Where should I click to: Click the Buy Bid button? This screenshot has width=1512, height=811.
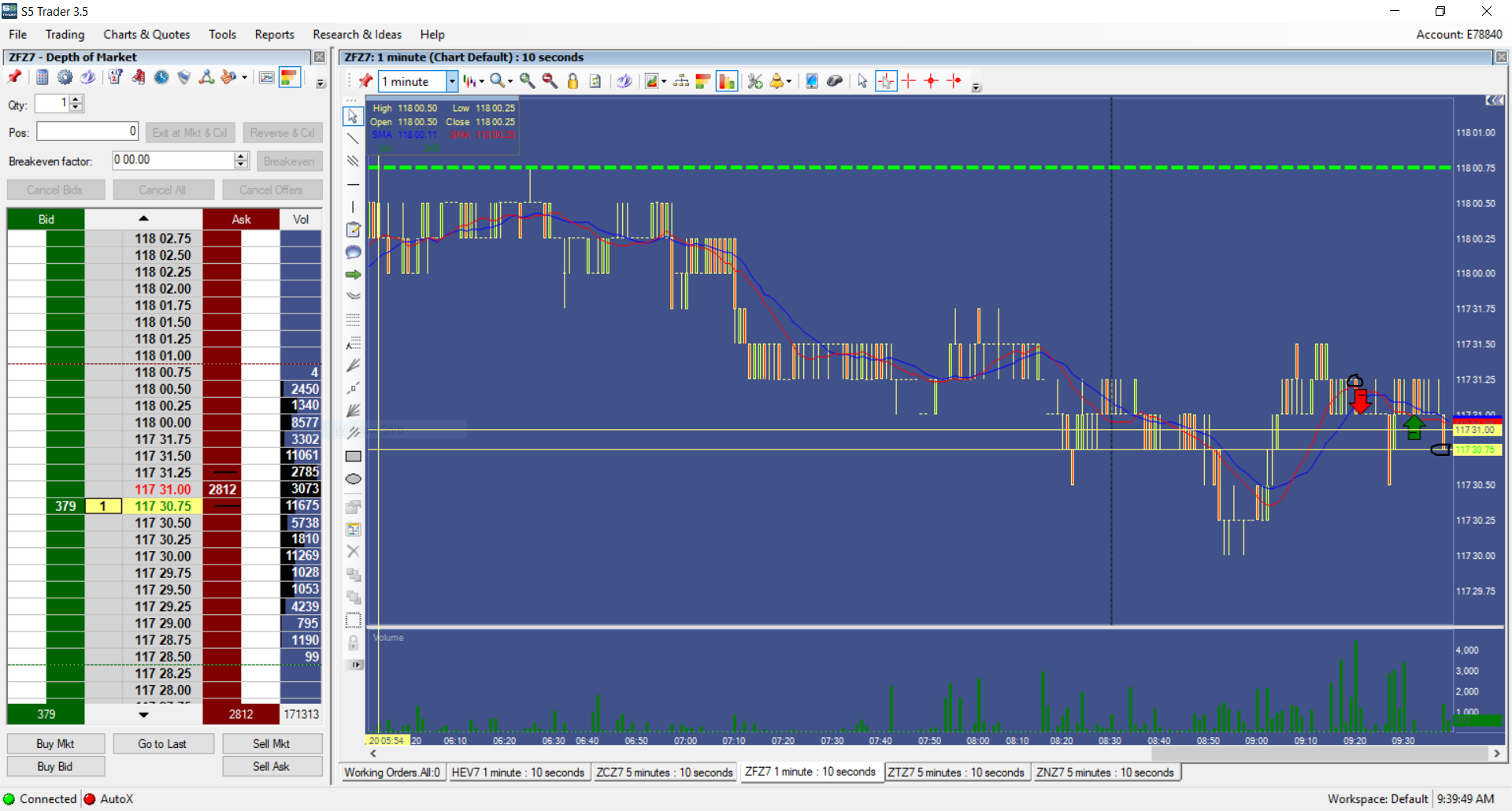(x=55, y=766)
